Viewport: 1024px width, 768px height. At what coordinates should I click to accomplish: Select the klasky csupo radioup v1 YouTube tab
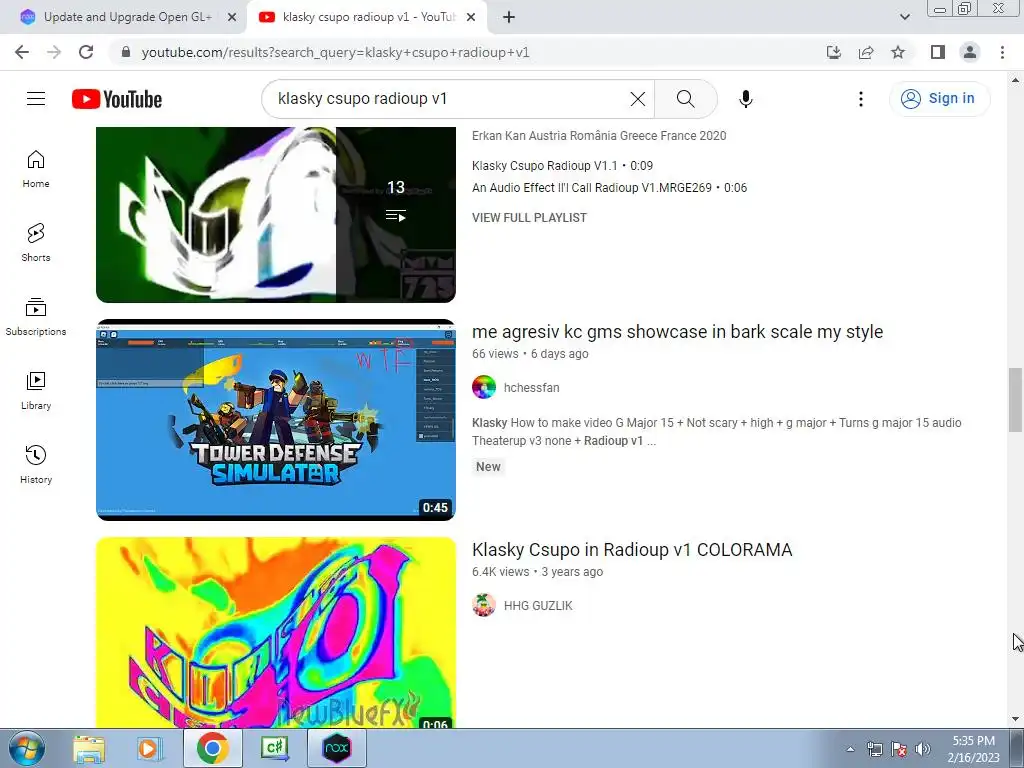tap(368, 17)
